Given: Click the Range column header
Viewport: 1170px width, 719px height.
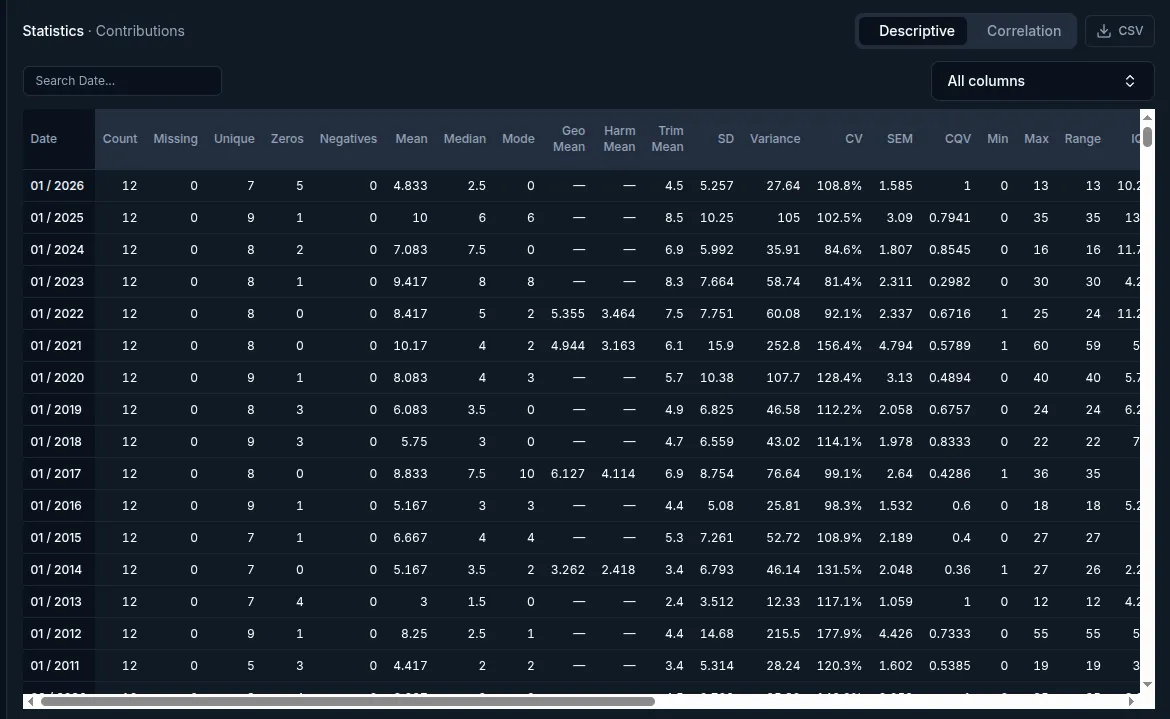Looking at the screenshot, I should click(x=1083, y=139).
